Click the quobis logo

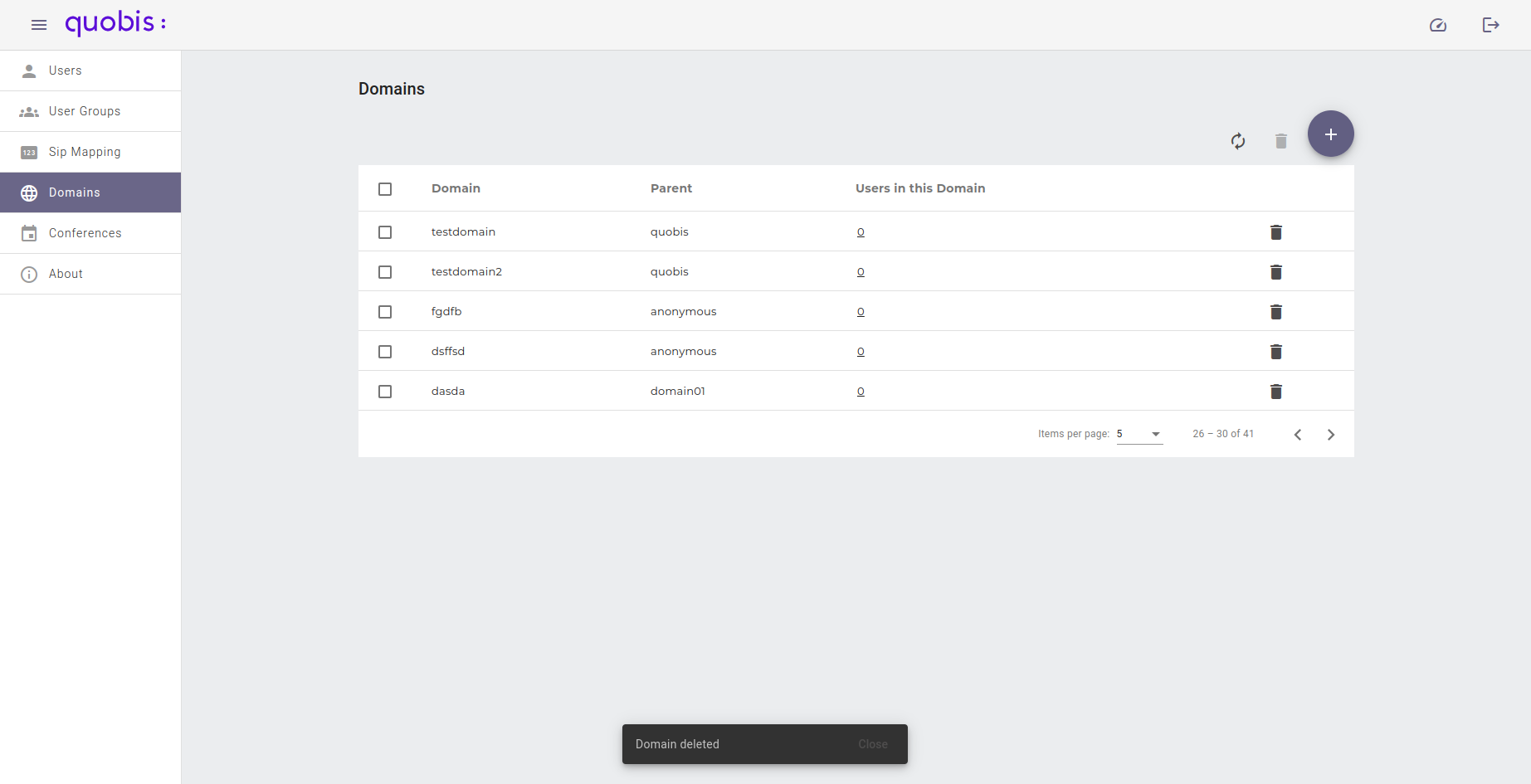click(115, 23)
